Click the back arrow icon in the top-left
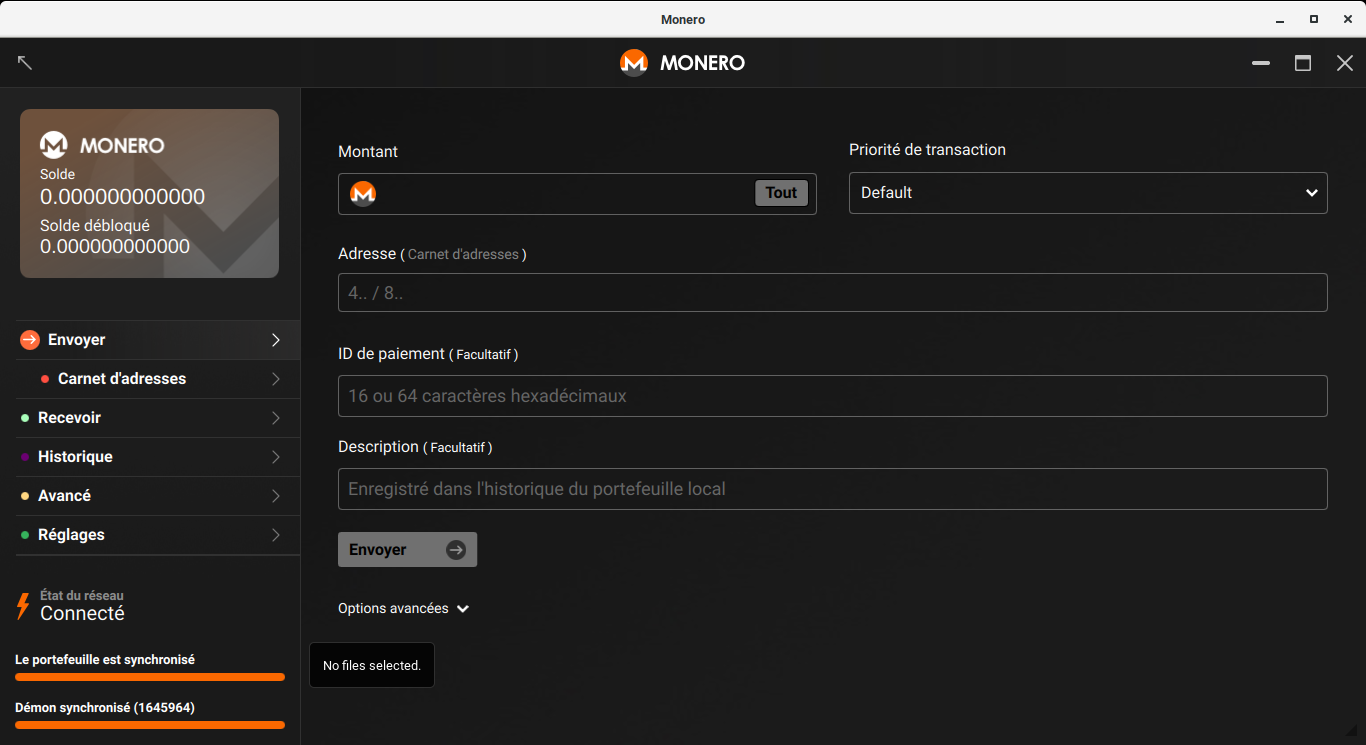The image size is (1366, 745). click(x=25, y=62)
